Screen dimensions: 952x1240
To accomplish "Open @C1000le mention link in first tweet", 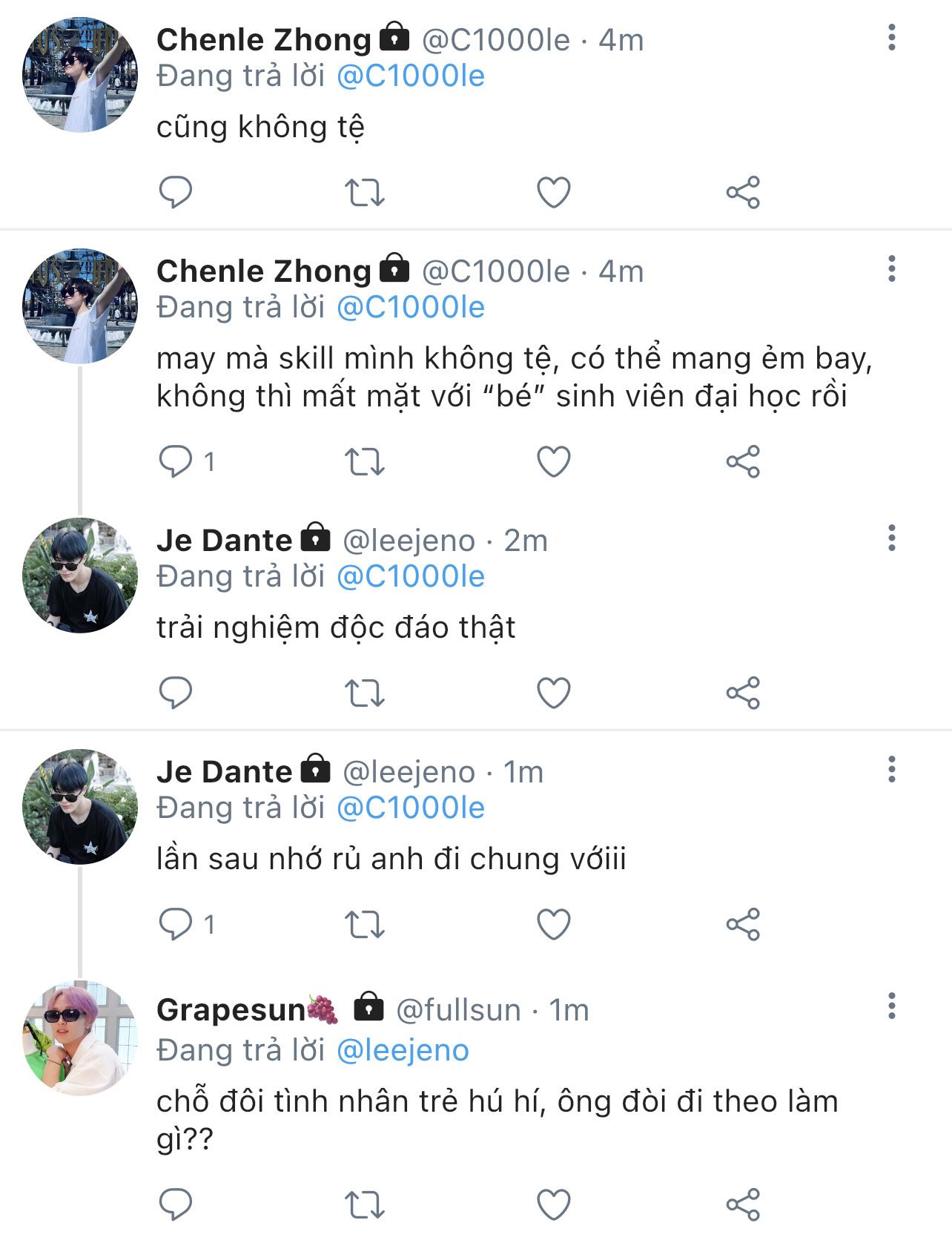I will [x=411, y=76].
